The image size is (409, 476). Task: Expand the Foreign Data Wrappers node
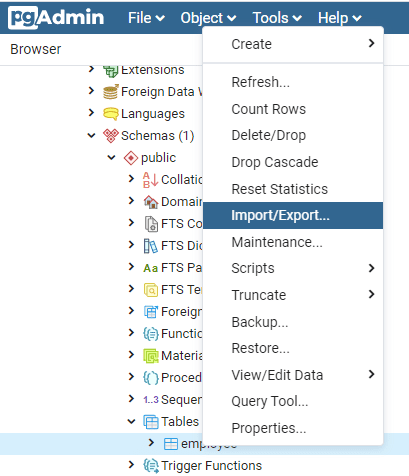coord(91,91)
